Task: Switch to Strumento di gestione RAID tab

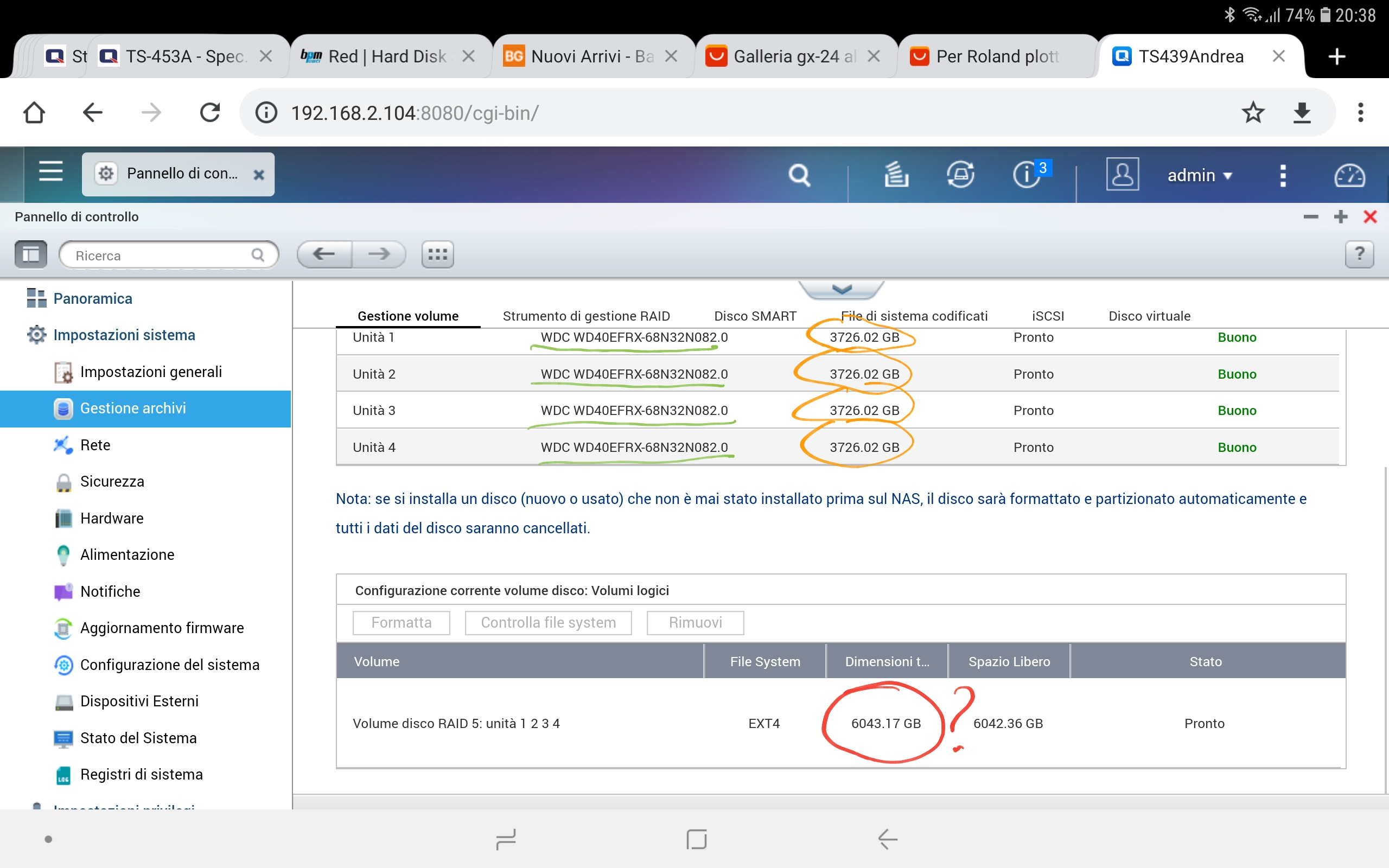Action: click(x=586, y=316)
